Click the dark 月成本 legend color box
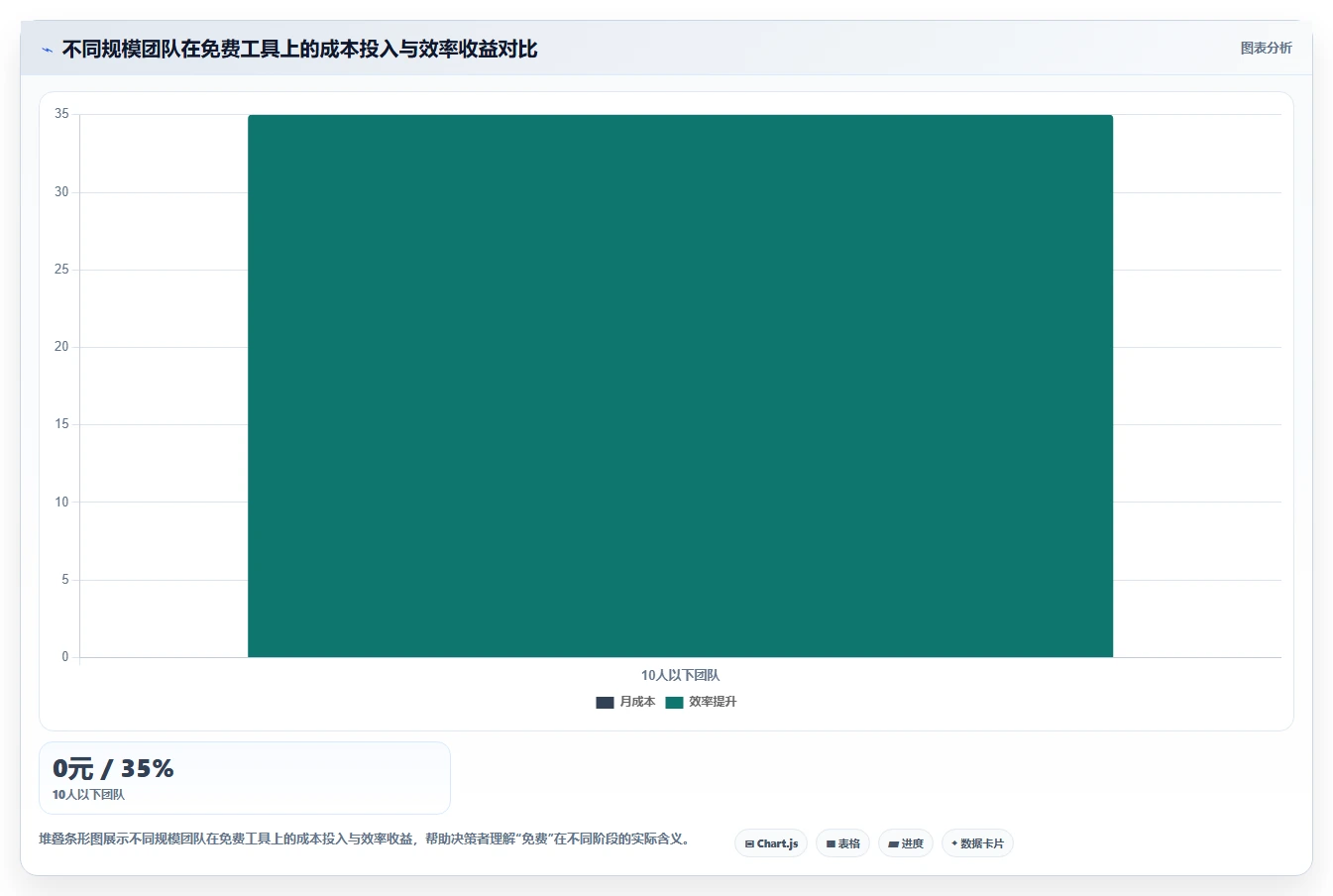This screenshot has width=1333, height=896. pyautogui.click(x=605, y=702)
